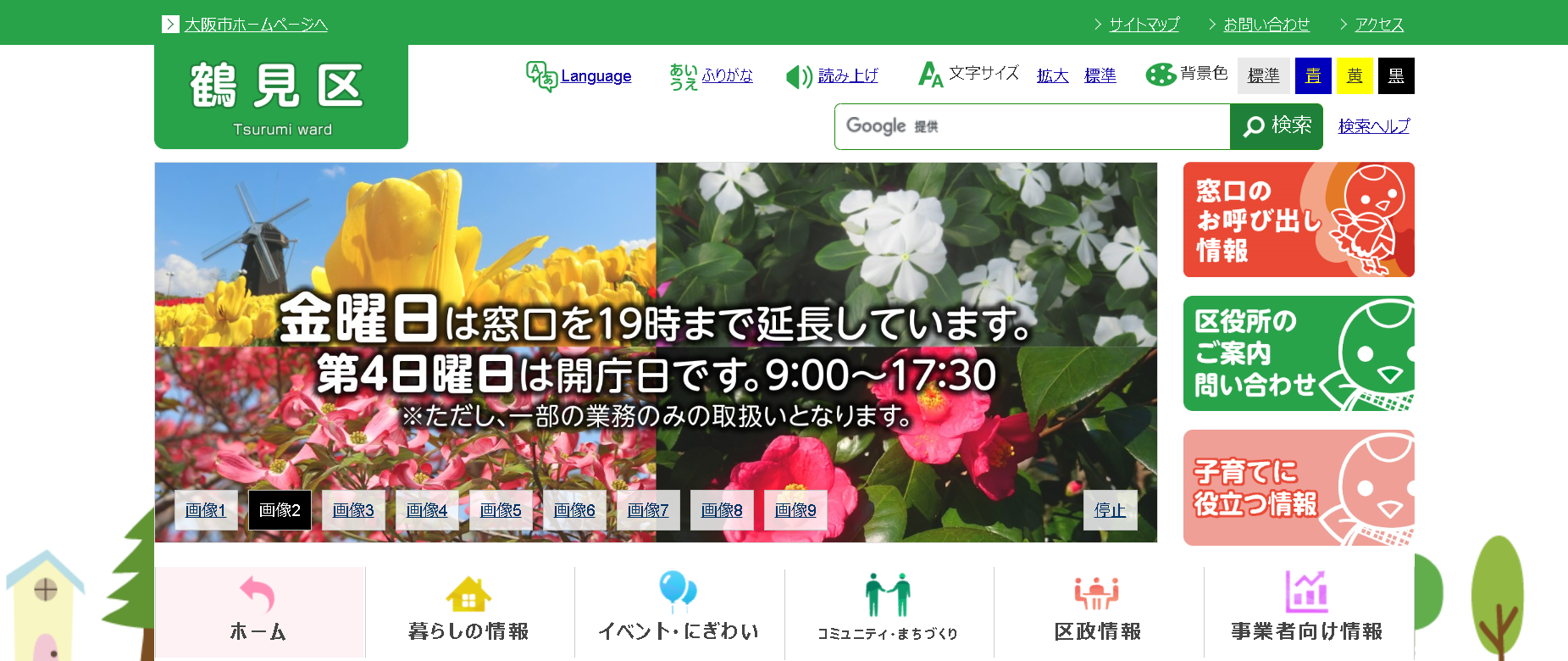Image resolution: width=1568 pixels, height=661 pixels.
Task: Open the コミュニティ・まちづくり menu tab
Action: (889, 612)
